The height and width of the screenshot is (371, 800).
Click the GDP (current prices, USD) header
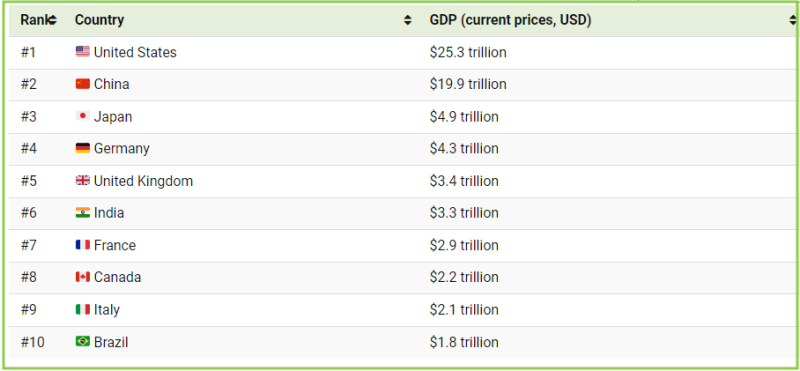510,20
